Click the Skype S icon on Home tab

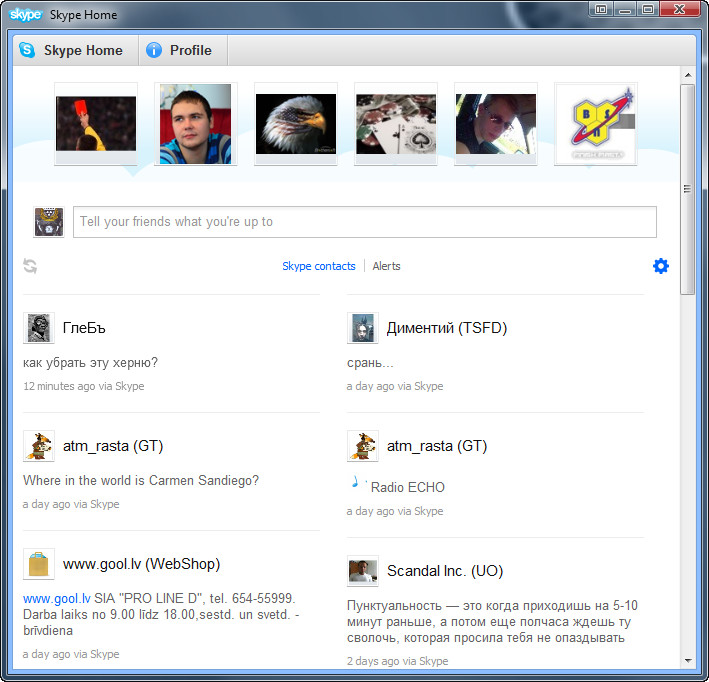click(27, 50)
